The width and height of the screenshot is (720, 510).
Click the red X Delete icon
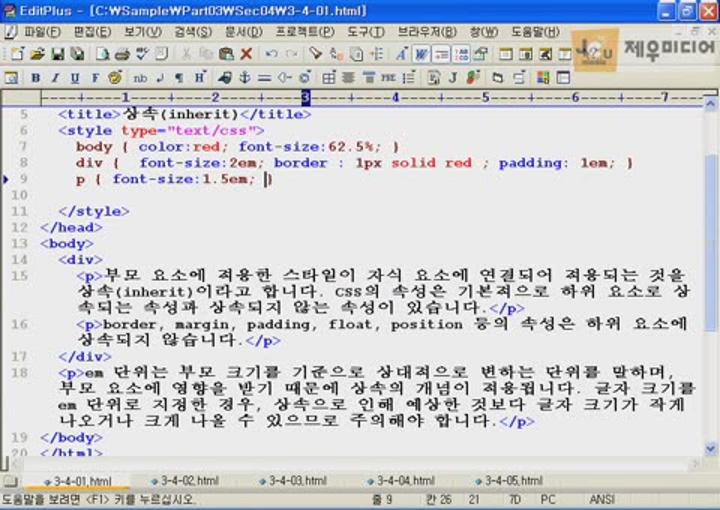247,54
